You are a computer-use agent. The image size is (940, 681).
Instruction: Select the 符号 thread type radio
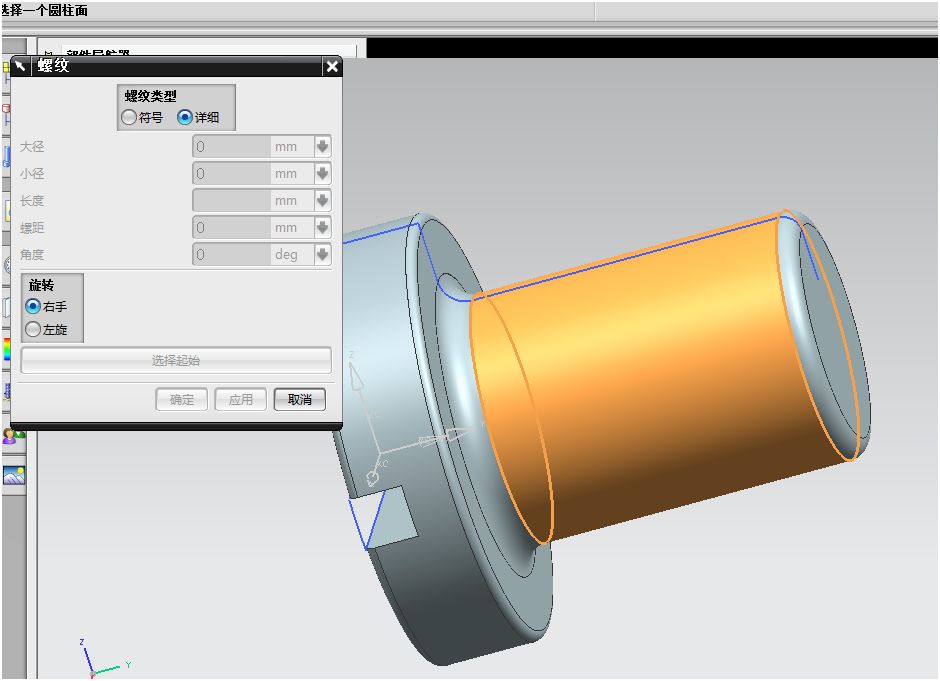tap(129, 117)
